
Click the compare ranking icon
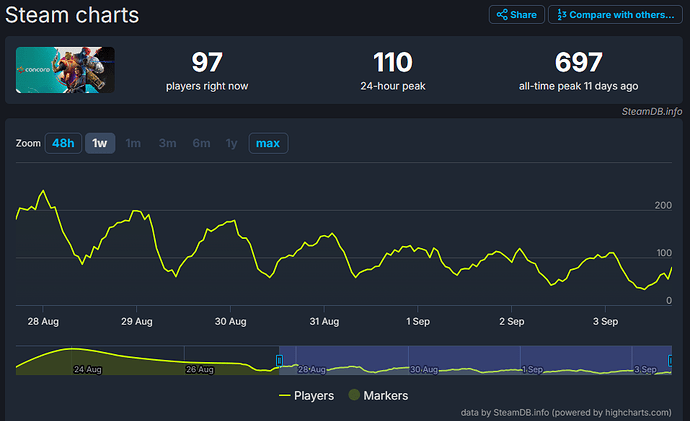pos(562,15)
